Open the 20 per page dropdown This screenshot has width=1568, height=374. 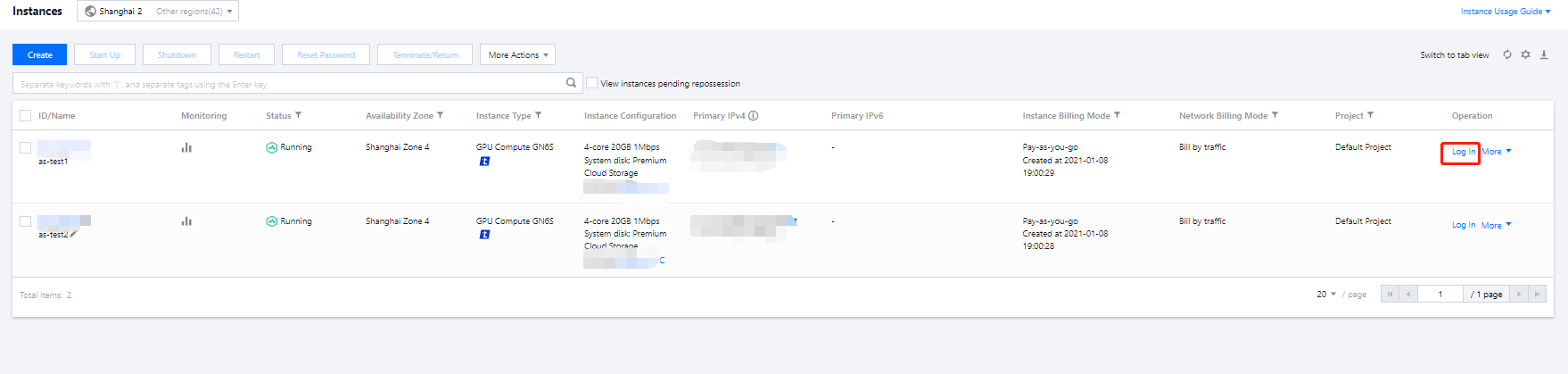(1326, 294)
